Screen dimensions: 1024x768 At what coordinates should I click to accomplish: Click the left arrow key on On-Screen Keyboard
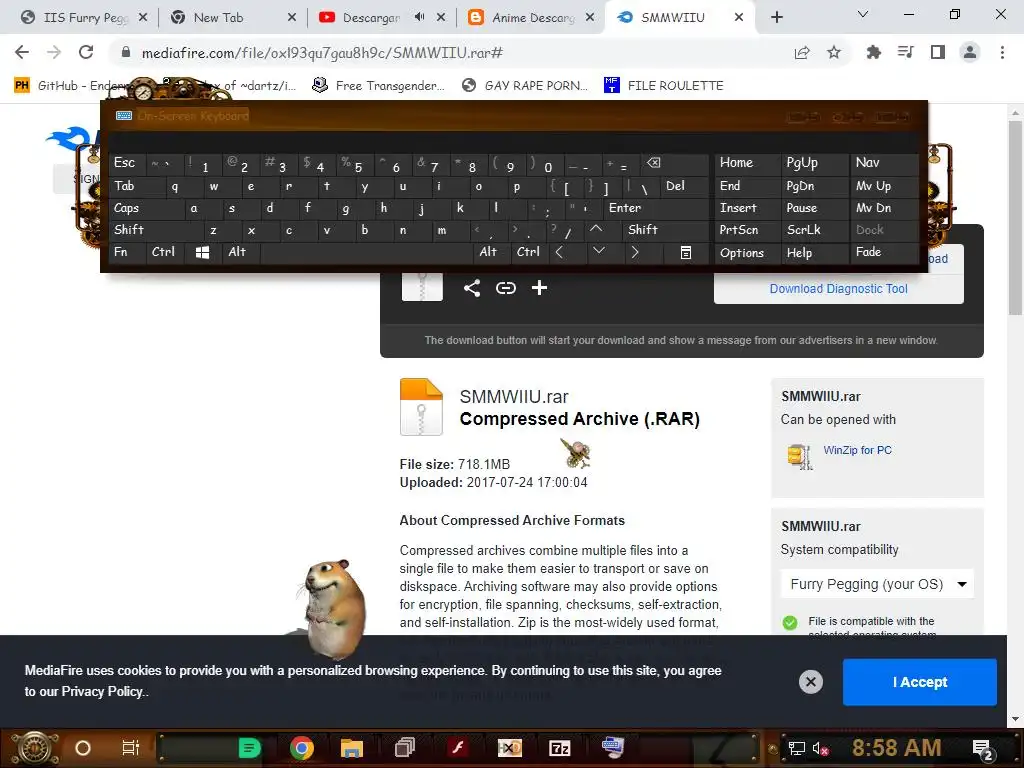(x=559, y=252)
